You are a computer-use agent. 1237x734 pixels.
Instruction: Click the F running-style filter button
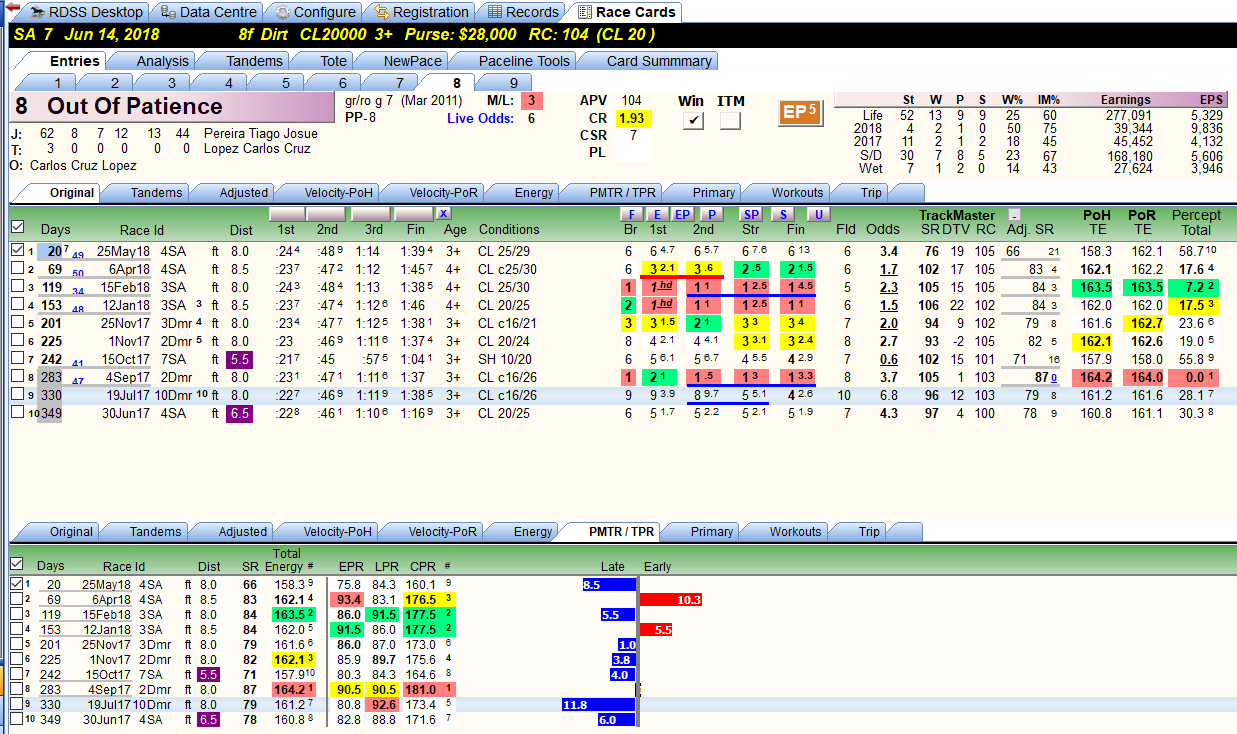(x=631, y=214)
